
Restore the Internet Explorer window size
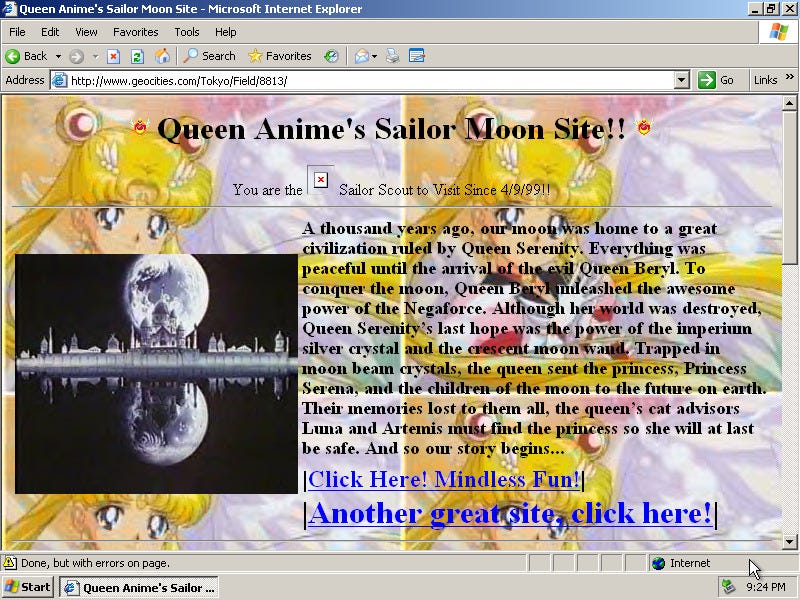771,9
